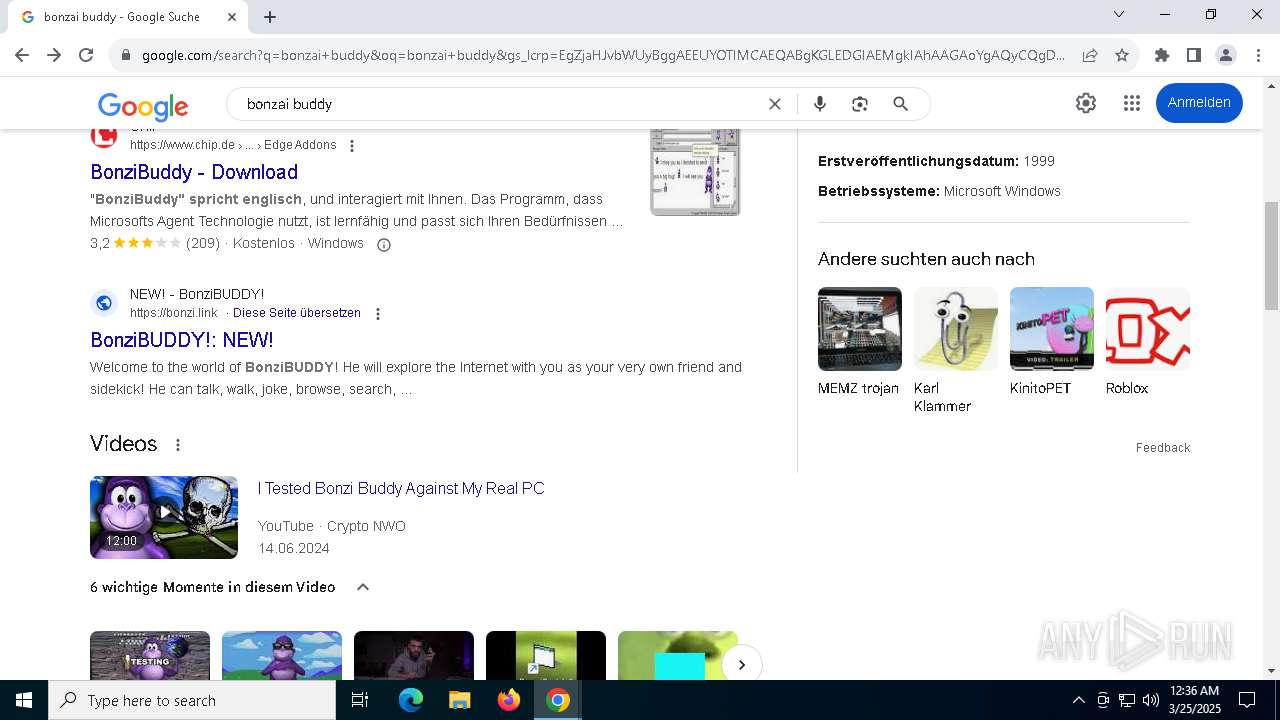Click into the bonzai buddy search field
1280x720 pixels.
point(500,104)
